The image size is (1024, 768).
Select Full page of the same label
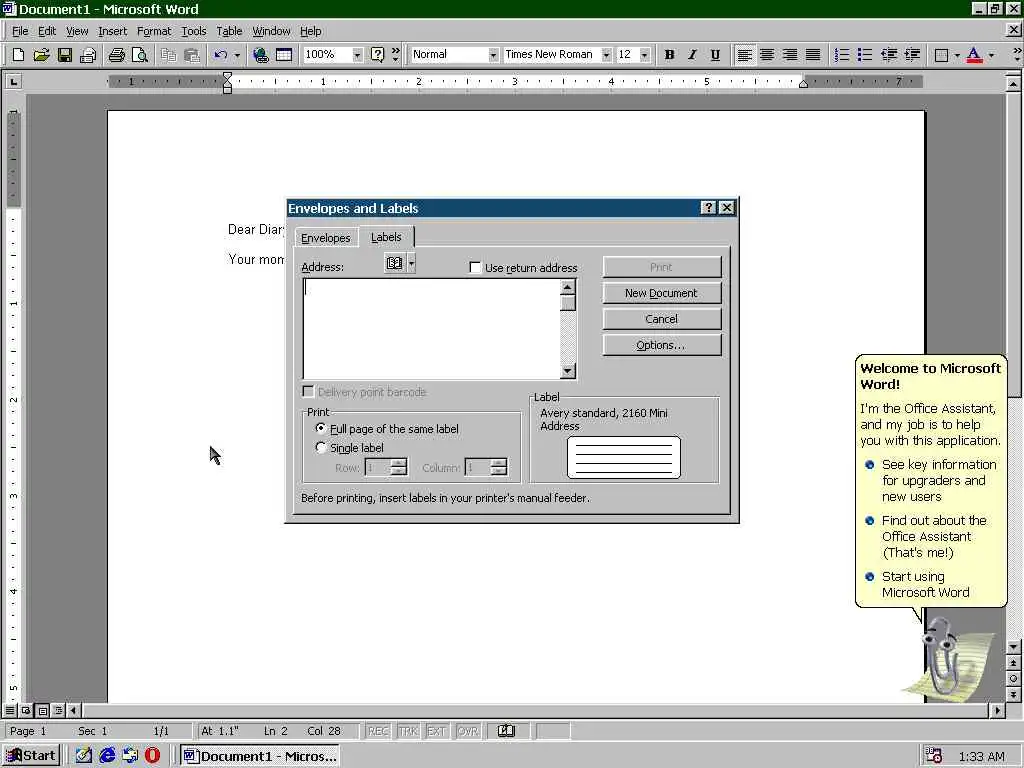pos(321,428)
